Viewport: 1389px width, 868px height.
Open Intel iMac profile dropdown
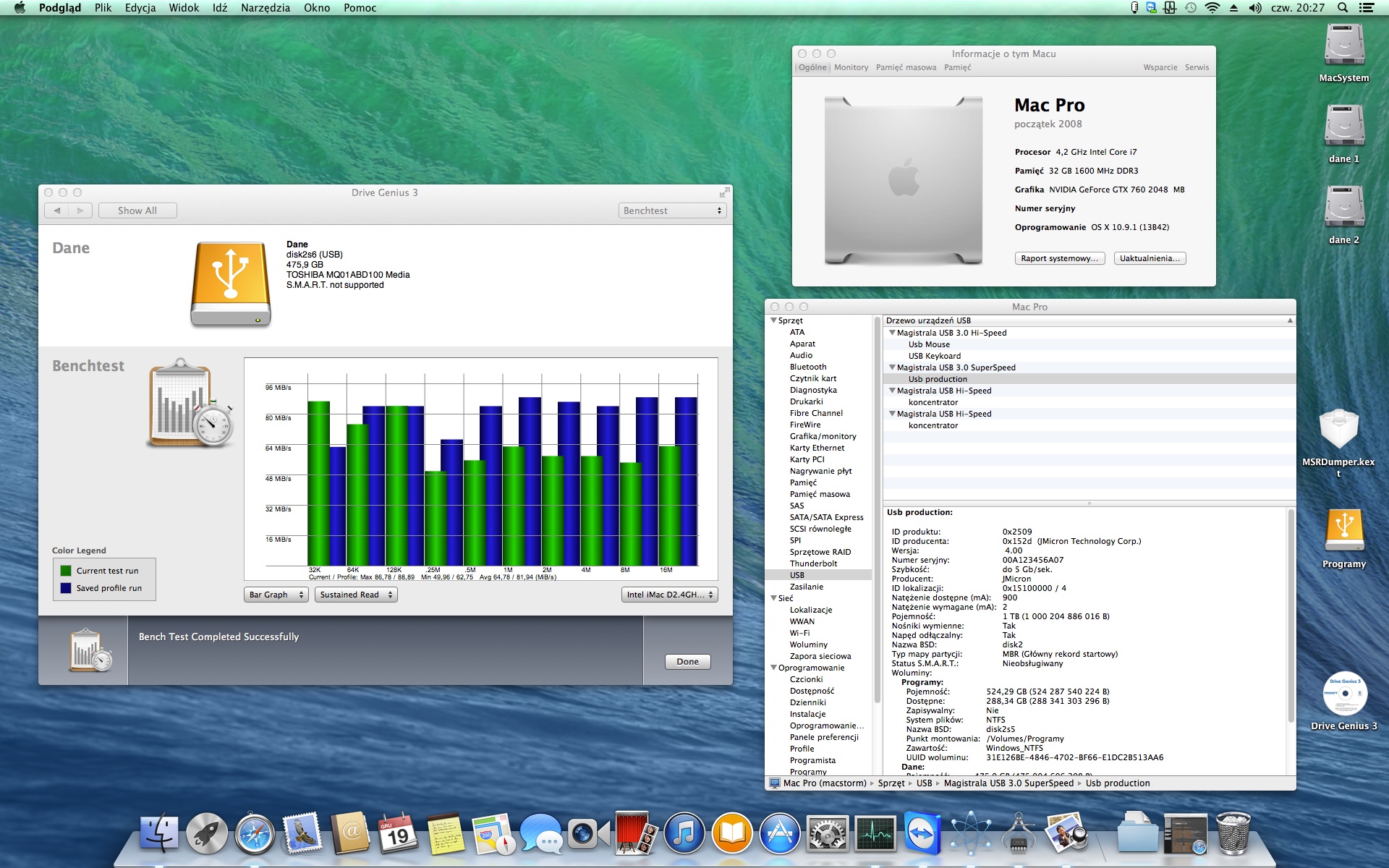669,595
